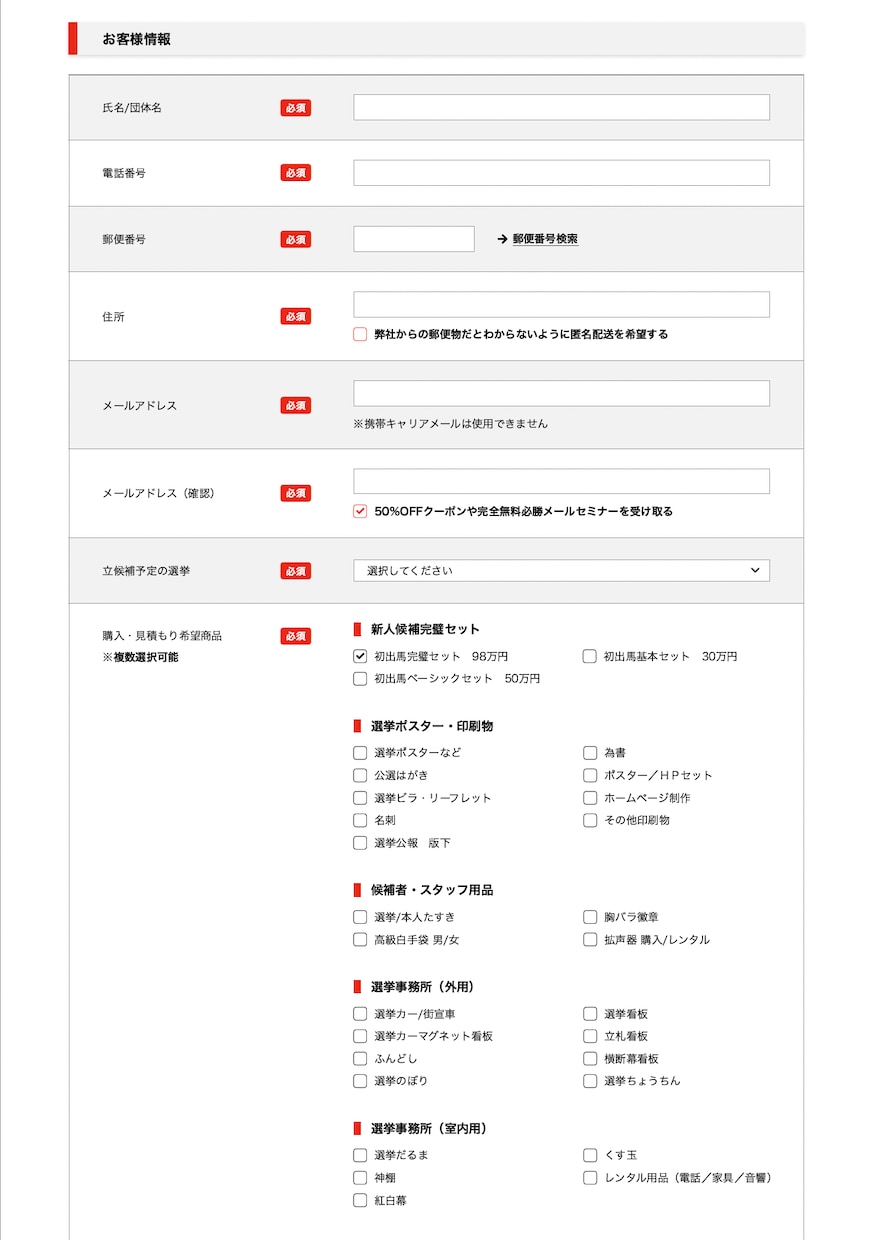
Task: Tick ホームページ制作 checkbox
Action: pos(590,798)
